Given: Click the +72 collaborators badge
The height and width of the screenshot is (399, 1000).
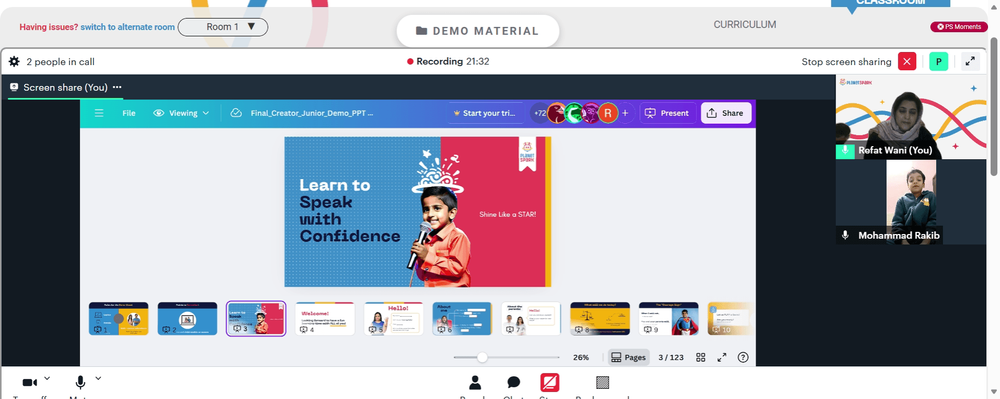Looking at the screenshot, I should pos(540,113).
